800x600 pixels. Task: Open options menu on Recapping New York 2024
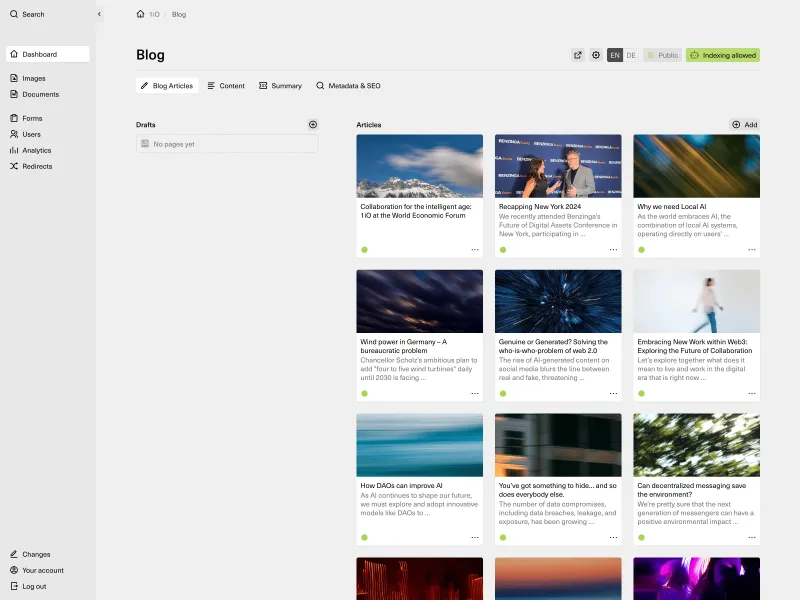pyautogui.click(x=613, y=252)
